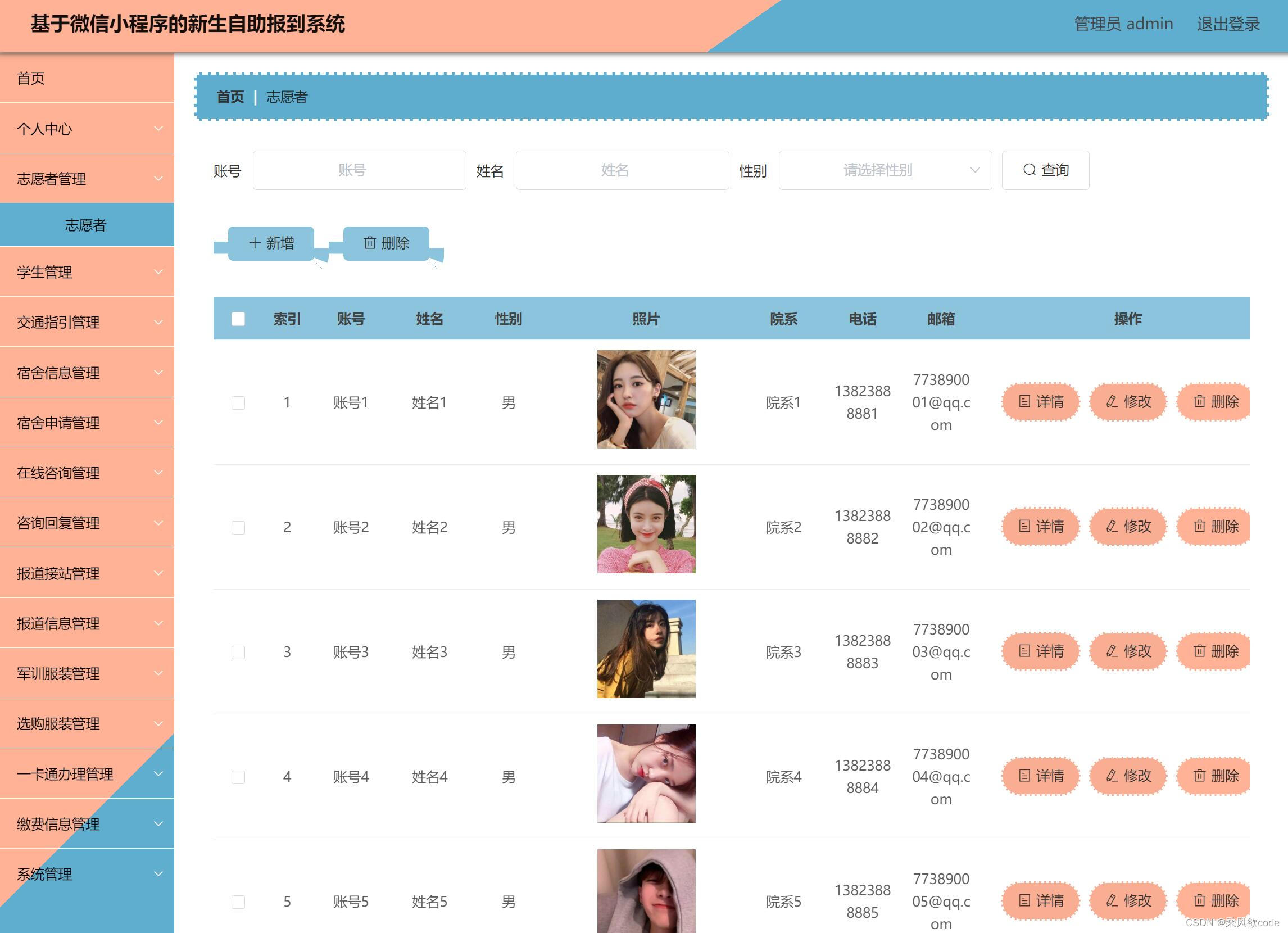Click the 账号 search input field

[359, 170]
